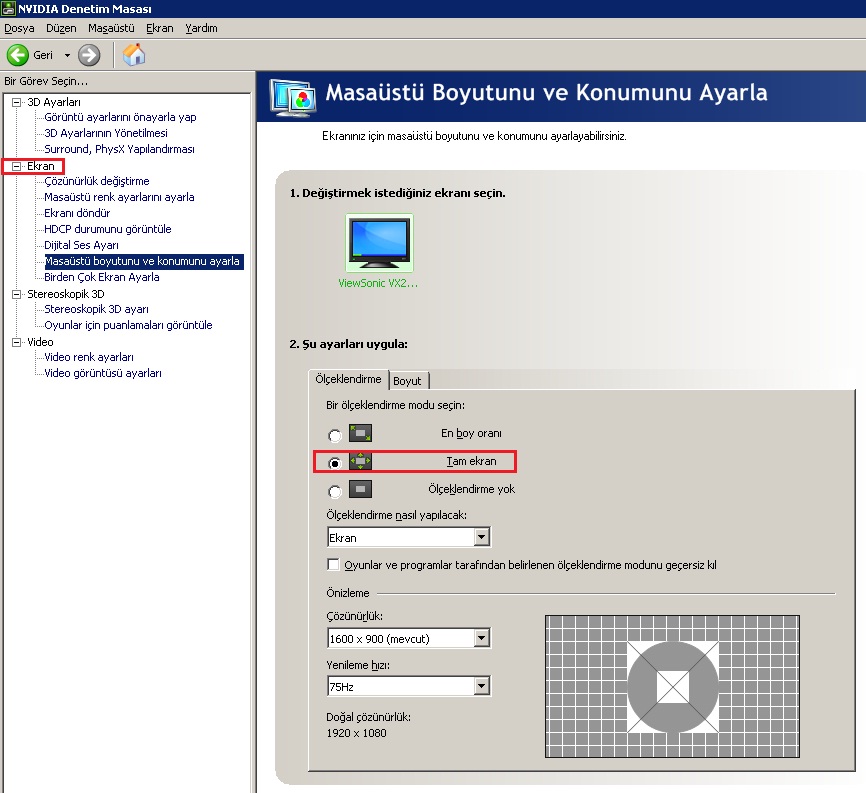
Task: Open Stereoskopik 3D ayarı page
Action: 96,309
